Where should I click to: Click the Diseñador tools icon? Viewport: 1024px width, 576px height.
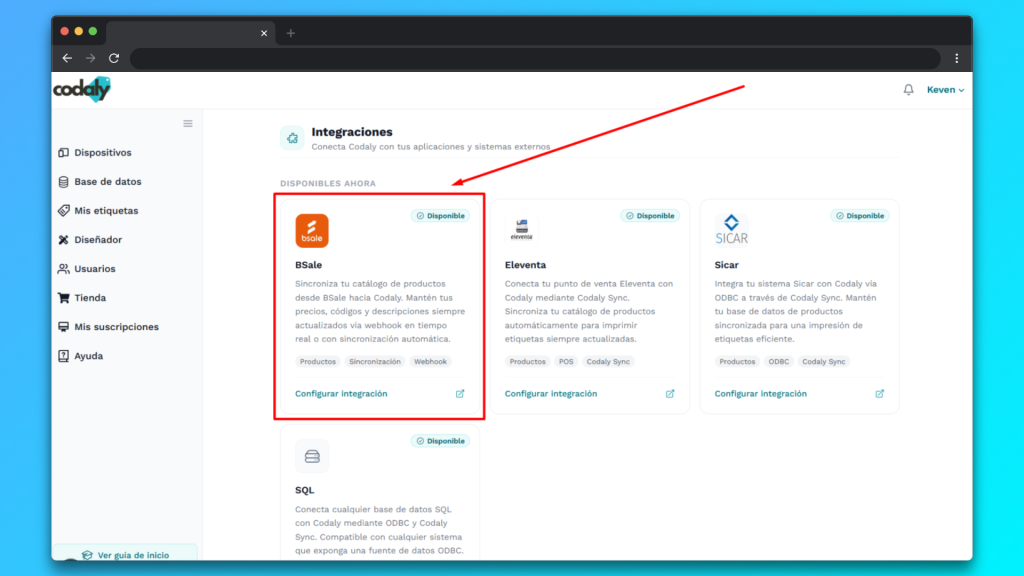(x=63, y=240)
